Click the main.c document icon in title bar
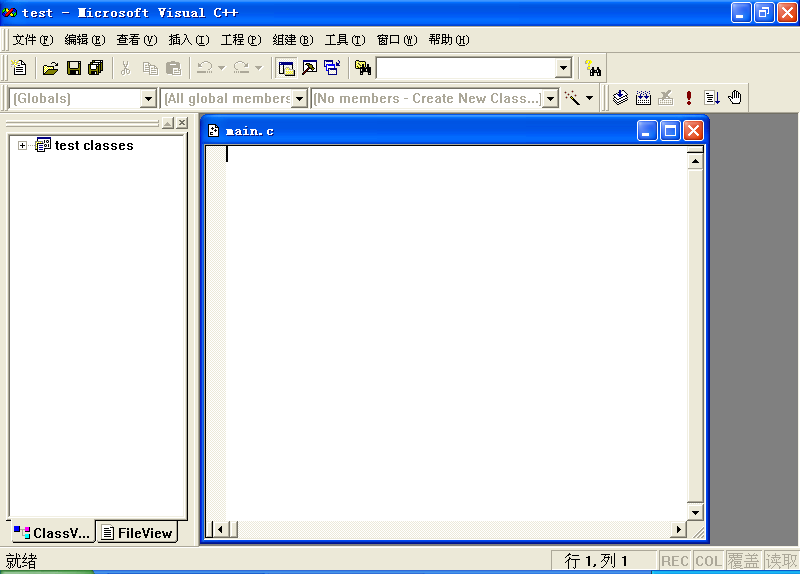Viewport: 800px width, 574px height. pos(214,131)
